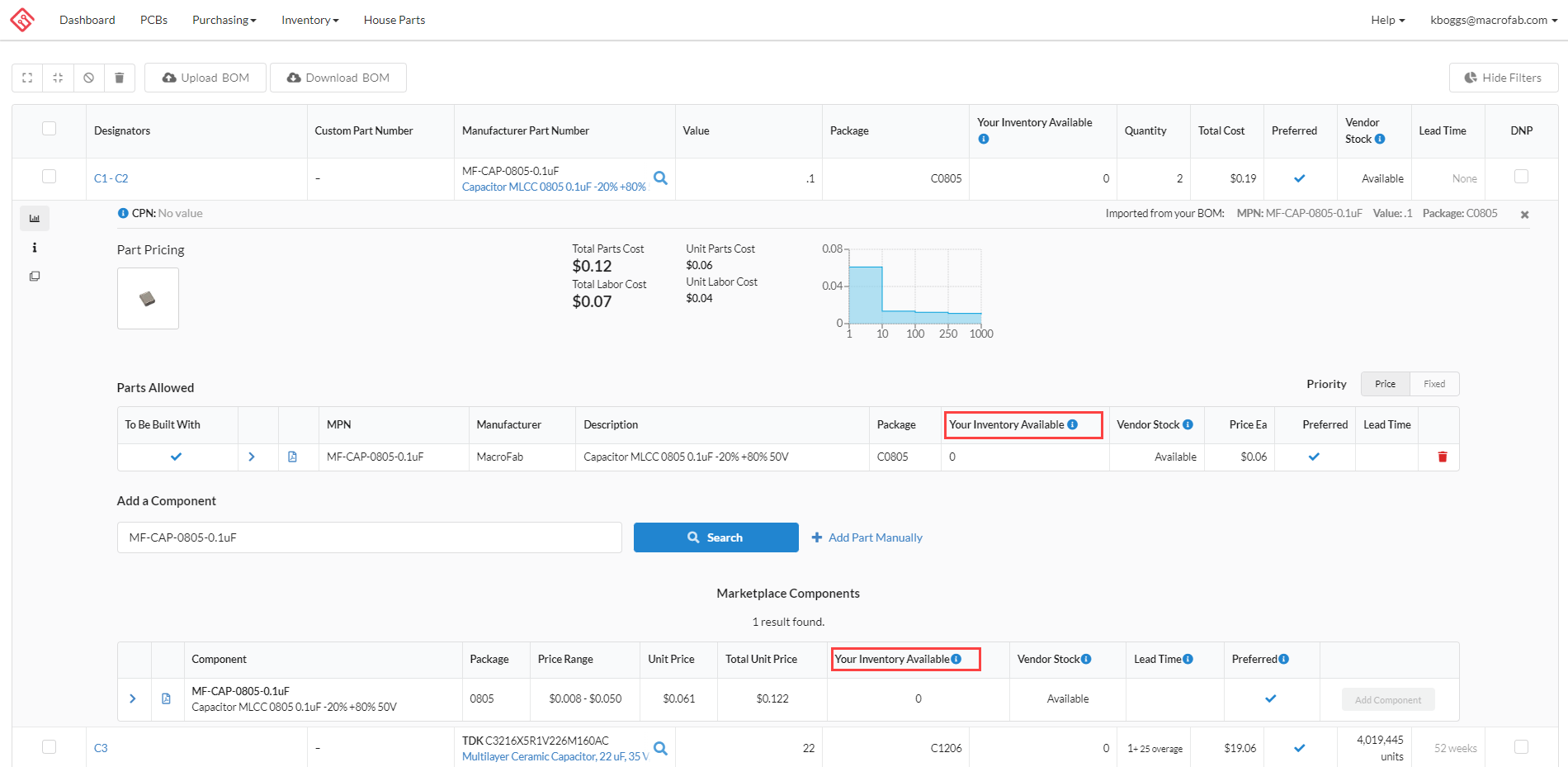Screen dimensions: 1568x767
Task: Click the price break chart bar
Action: click(866, 295)
